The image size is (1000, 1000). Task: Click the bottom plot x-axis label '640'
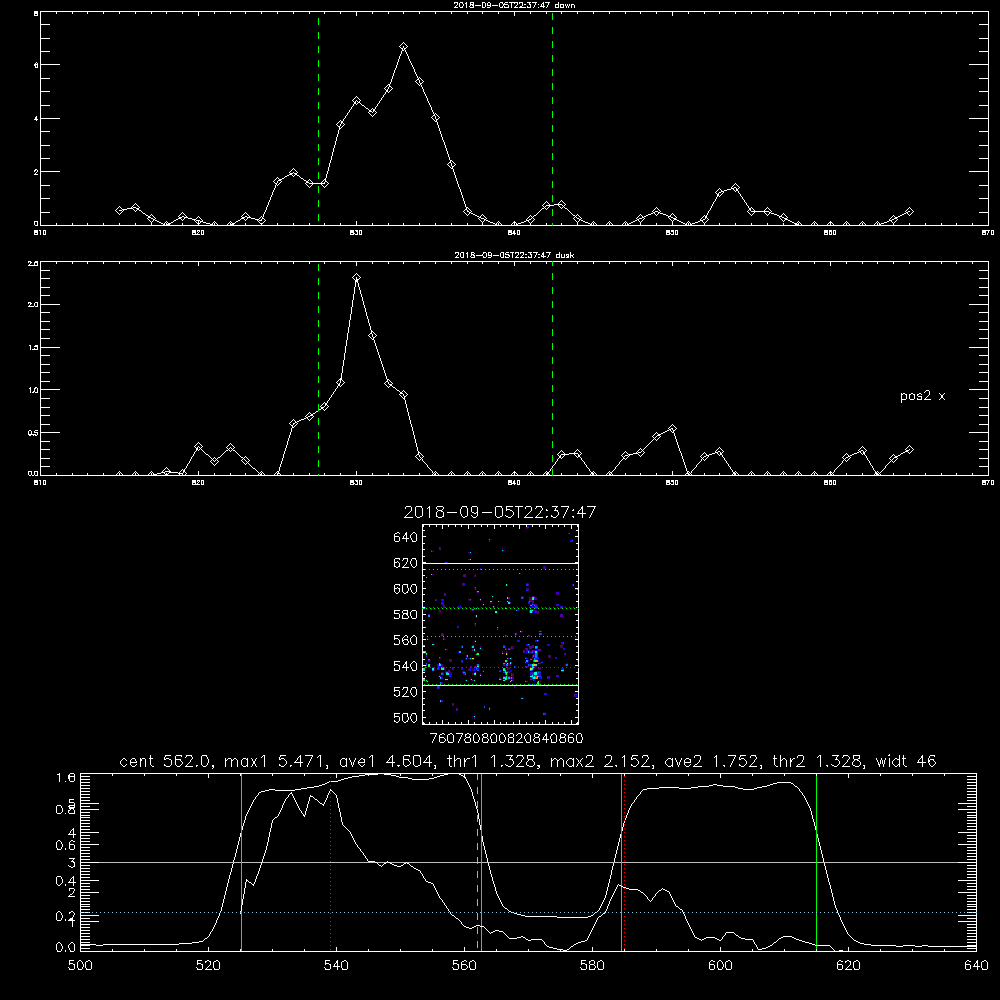tap(976, 966)
